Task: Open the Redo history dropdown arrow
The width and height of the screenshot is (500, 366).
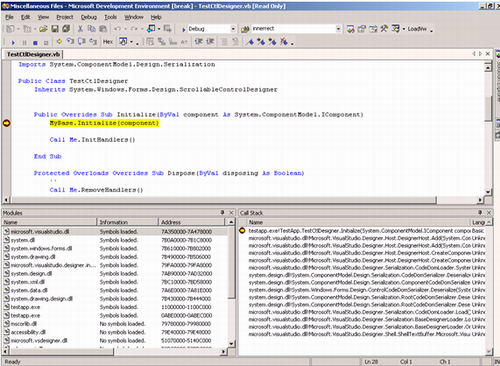Action: tap(142, 29)
